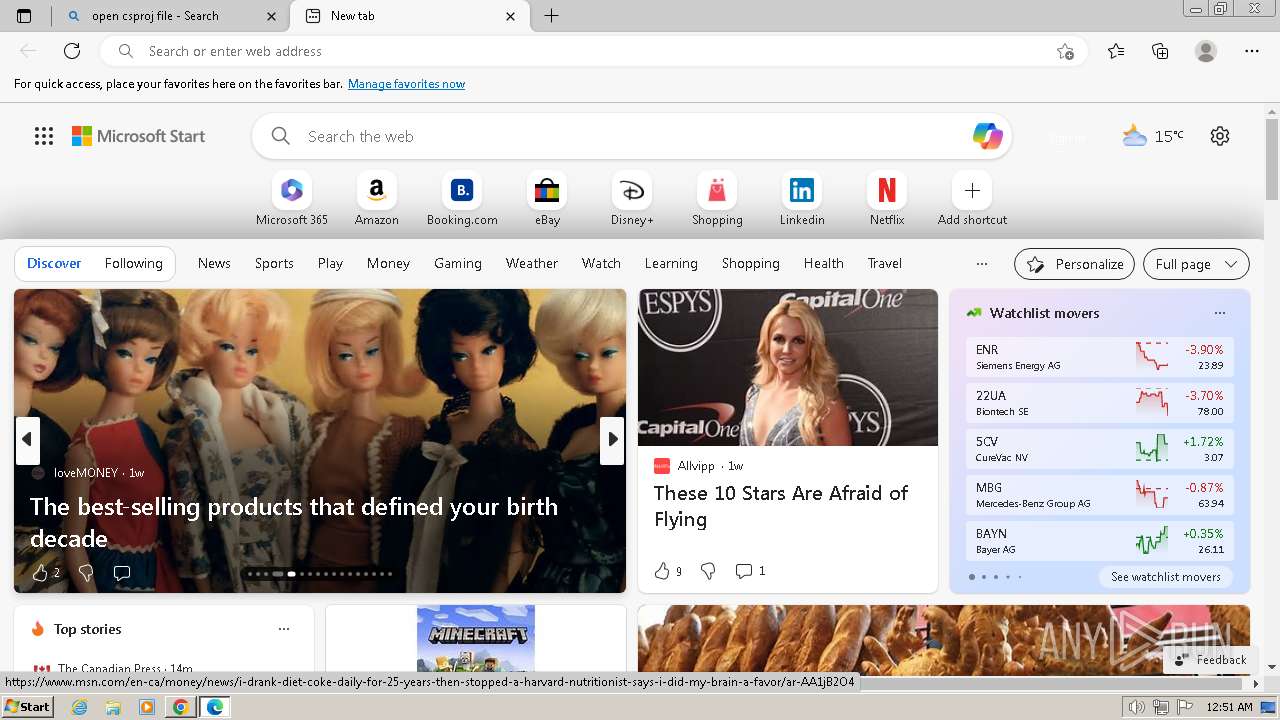This screenshot has height=720, width=1280.
Task: Open the eBay shortcut
Action: coord(547,199)
